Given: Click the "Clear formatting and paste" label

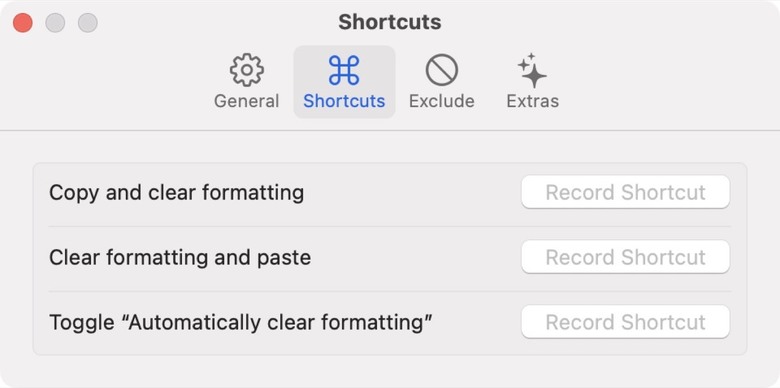Looking at the screenshot, I should (180, 258).
